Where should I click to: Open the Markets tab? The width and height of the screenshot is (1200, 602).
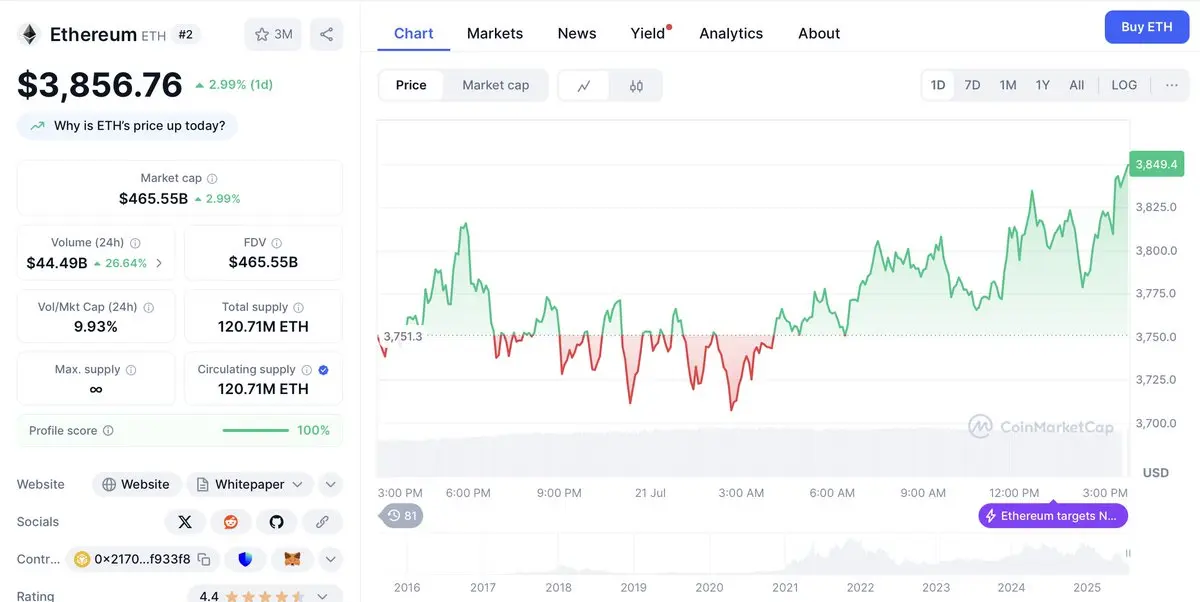click(x=495, y=33)
